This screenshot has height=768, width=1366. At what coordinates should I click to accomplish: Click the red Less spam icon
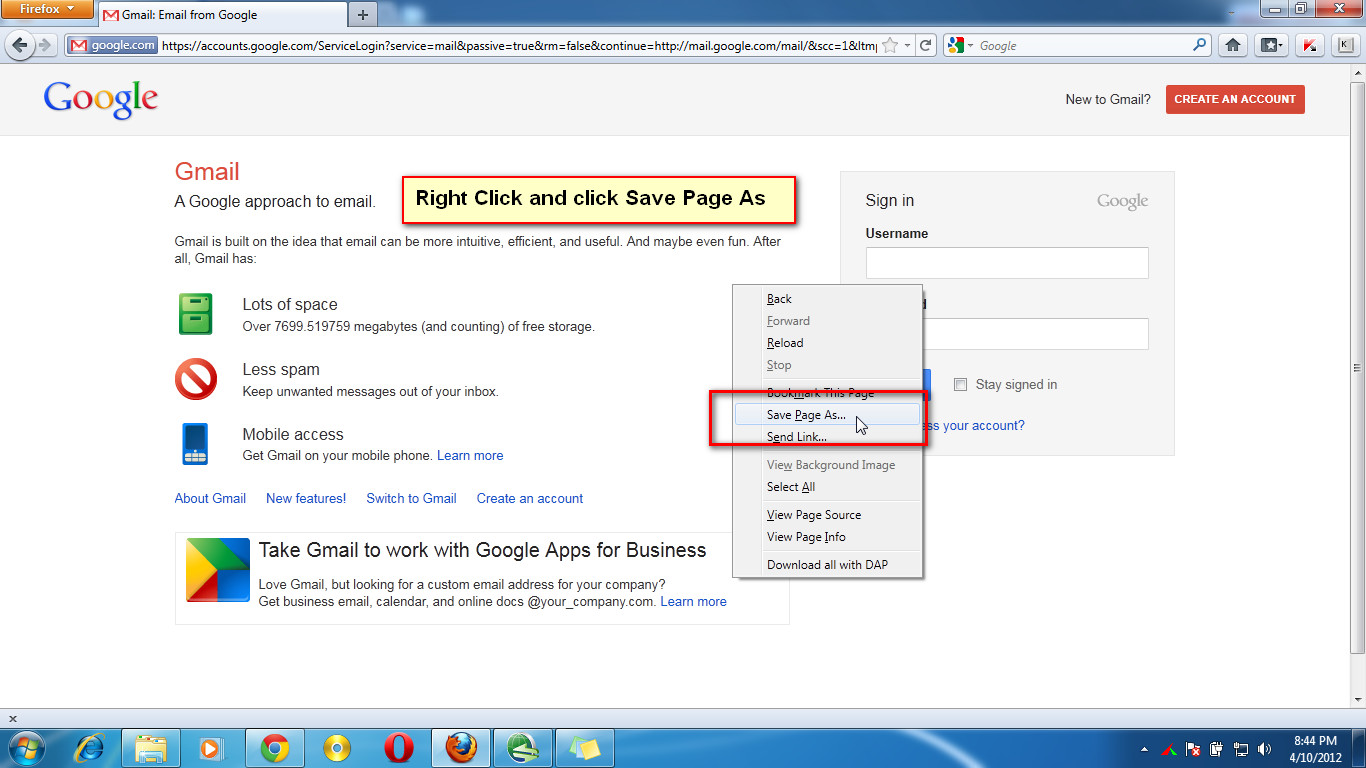pyautogui.click(x=196, y=380)
